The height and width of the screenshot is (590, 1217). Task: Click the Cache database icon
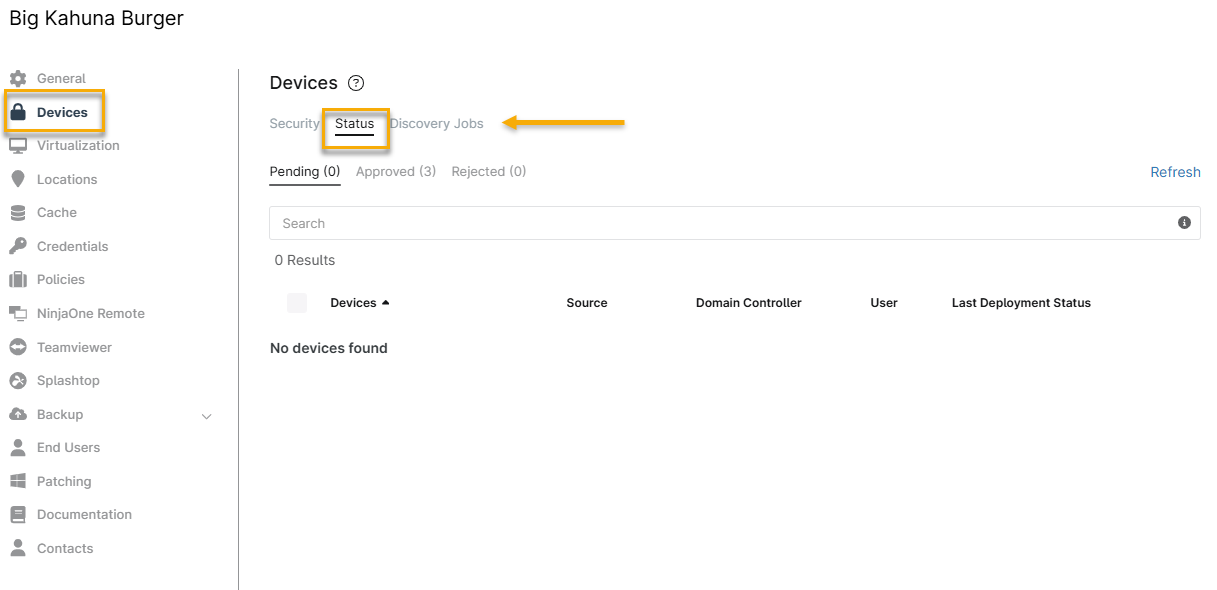(17, 212)
